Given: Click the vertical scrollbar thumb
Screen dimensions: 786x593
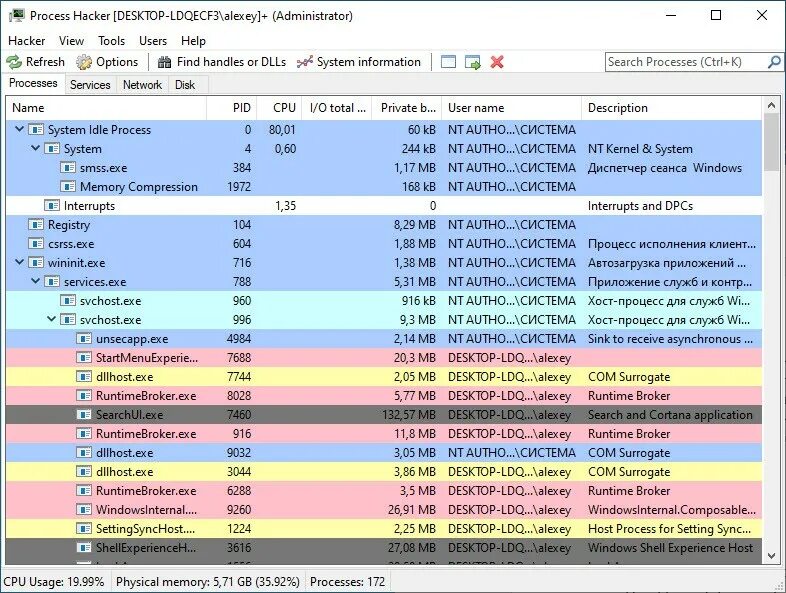Looking at the screenshot, I should pos(771,141).
